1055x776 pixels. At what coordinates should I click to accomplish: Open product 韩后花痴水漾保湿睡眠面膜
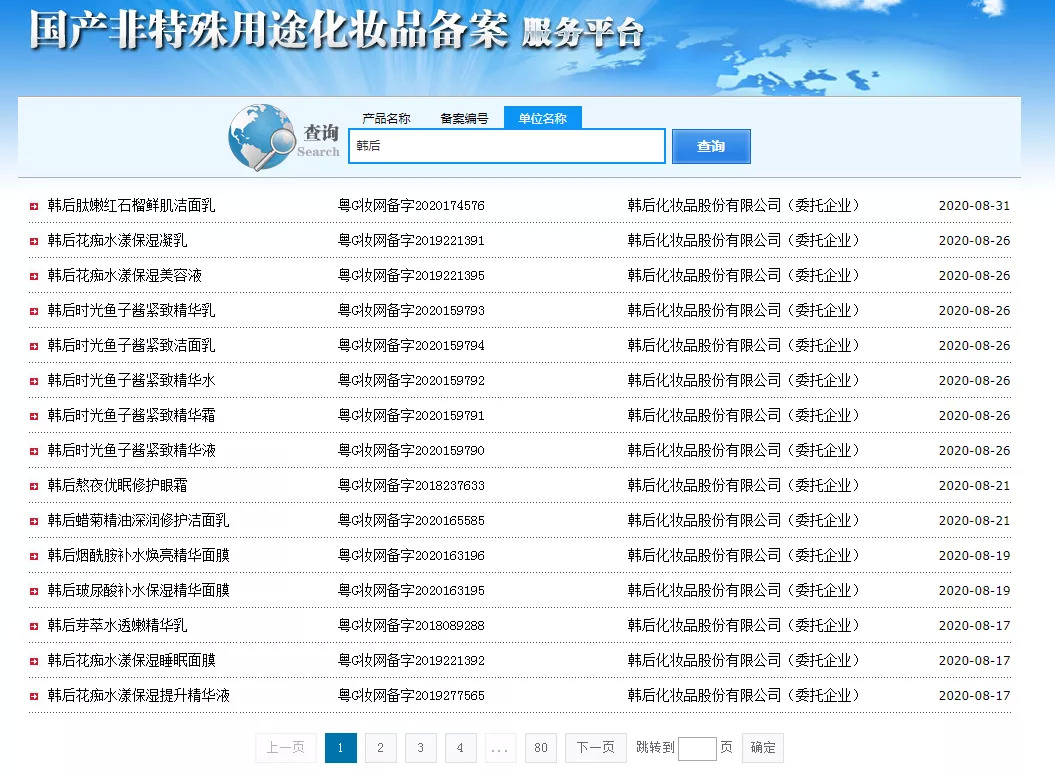tap(131, 660)
